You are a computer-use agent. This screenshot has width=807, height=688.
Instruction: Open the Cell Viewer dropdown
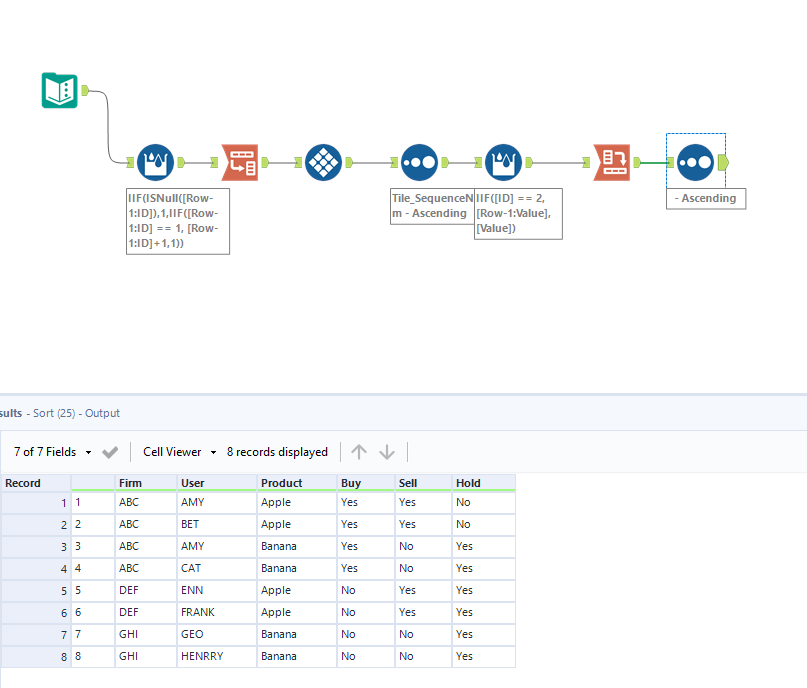[x=177, y=451]
